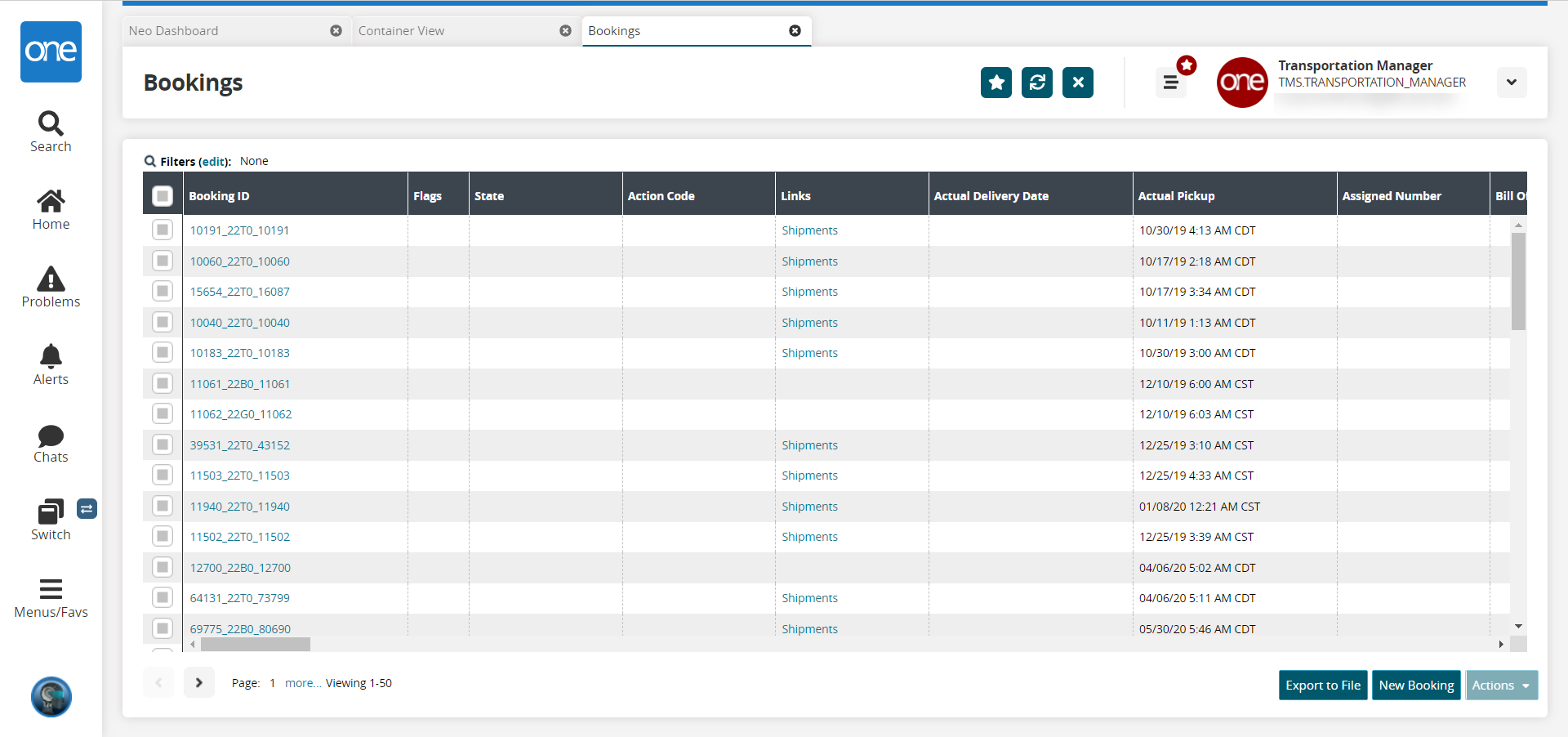Open the user profile dropdown chevron

[x=1511, y=83]
